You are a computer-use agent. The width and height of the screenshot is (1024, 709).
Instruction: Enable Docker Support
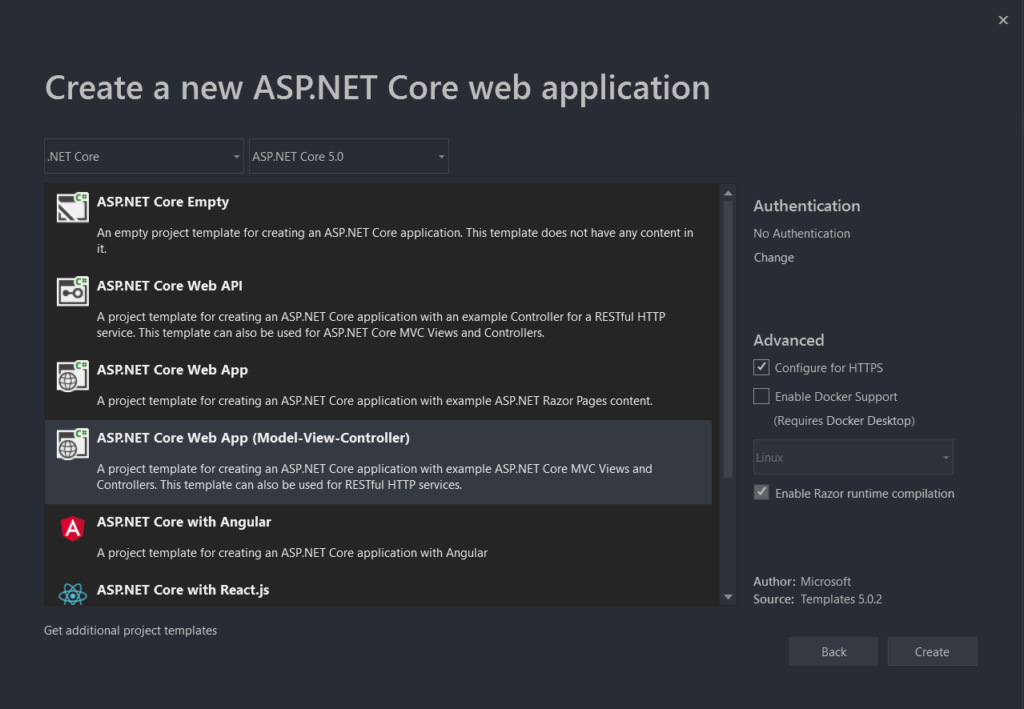pyautogui.click(x=761, y=396)
